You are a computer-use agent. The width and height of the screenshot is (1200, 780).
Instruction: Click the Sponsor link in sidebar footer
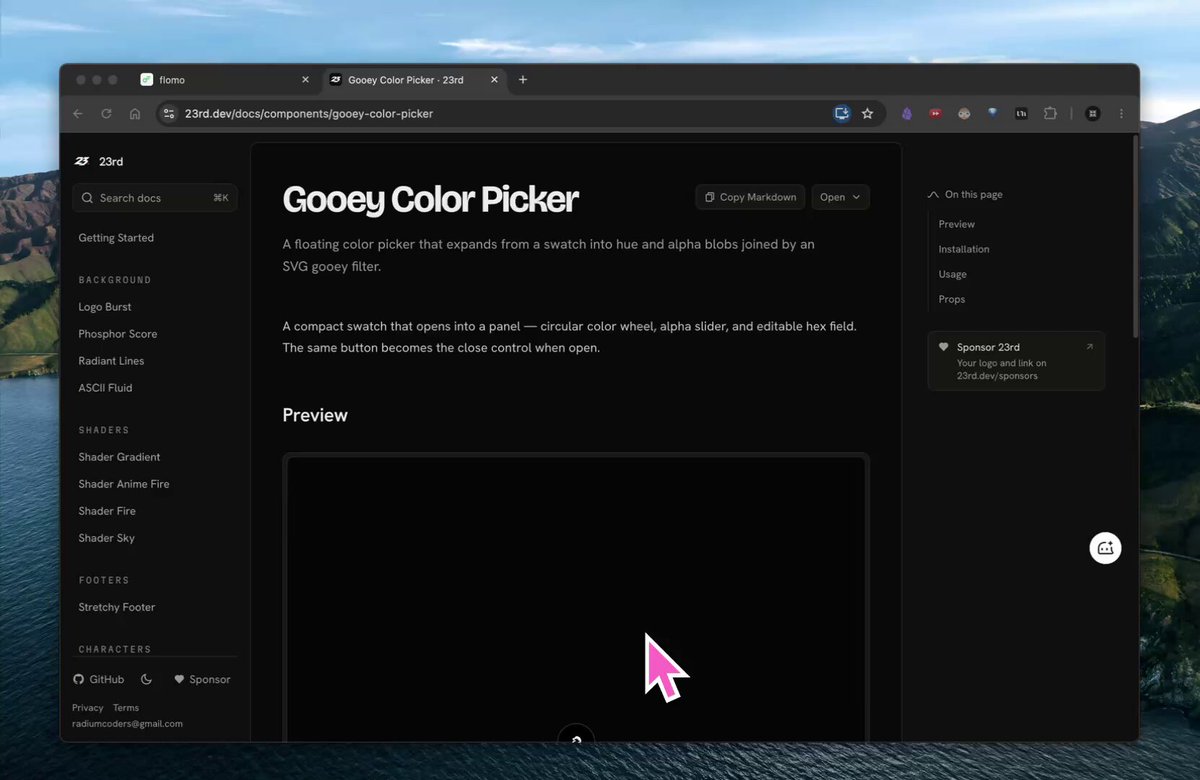[x=202, y=679]
